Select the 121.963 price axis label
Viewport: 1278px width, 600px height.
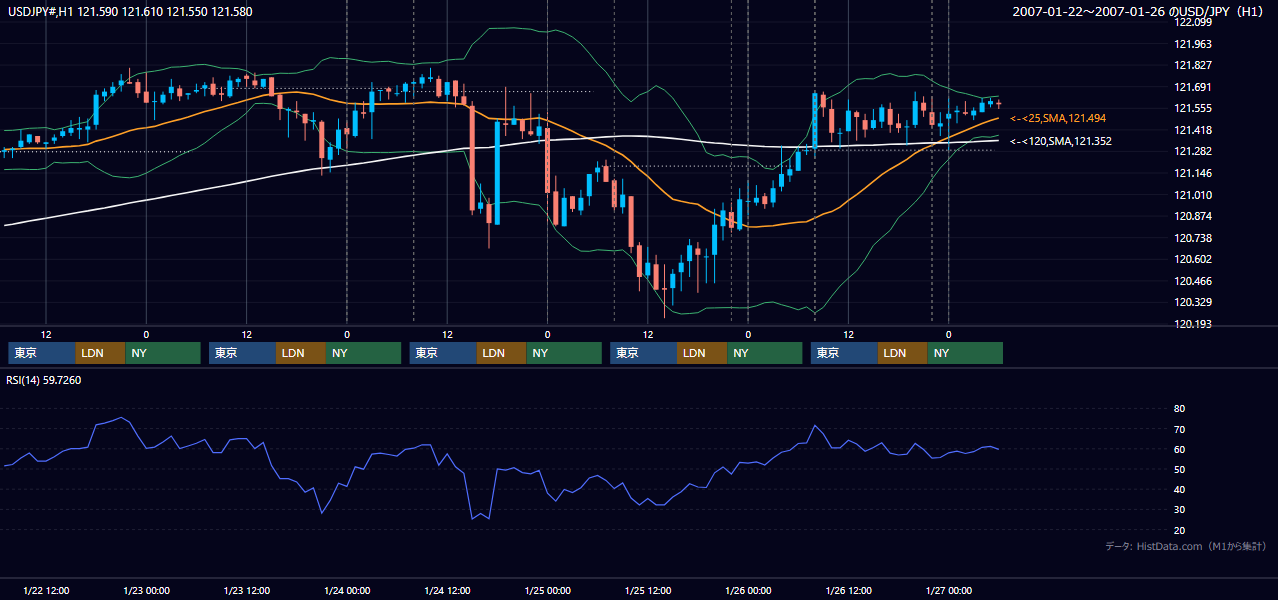click(1192, 44)
